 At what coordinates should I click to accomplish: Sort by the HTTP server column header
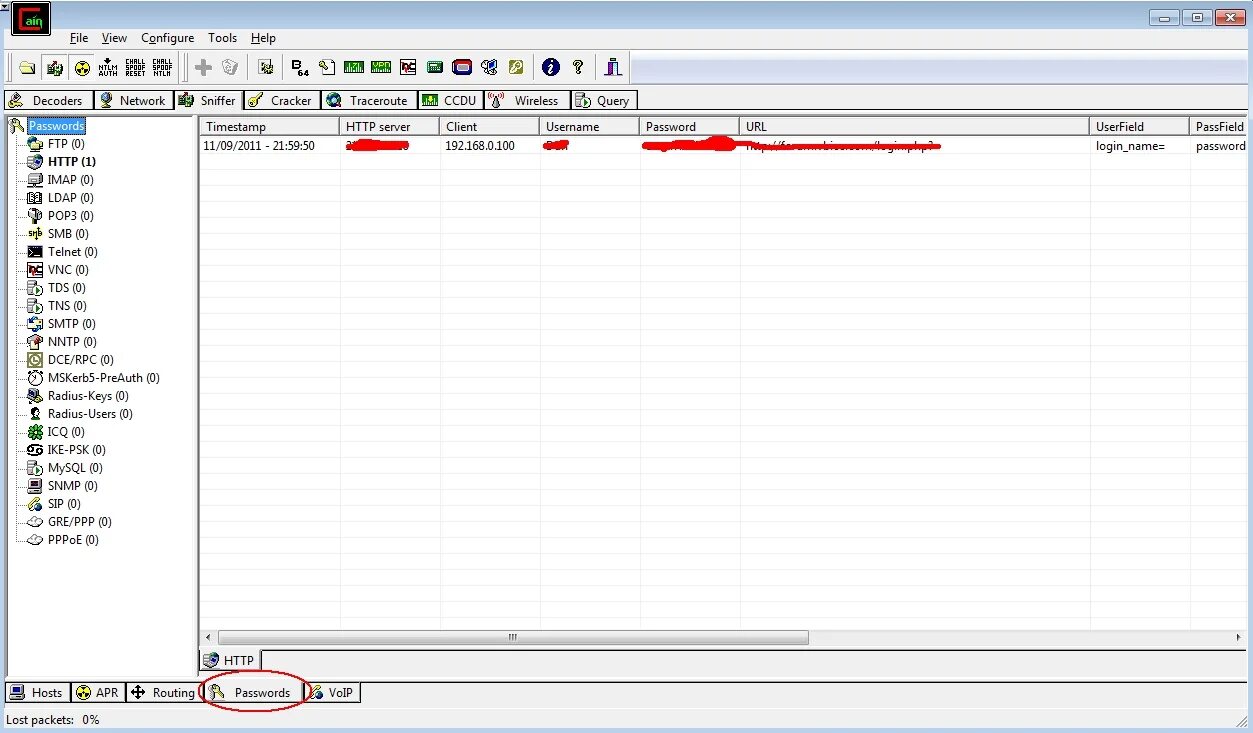pyautogui.click(x=390, y=126)
